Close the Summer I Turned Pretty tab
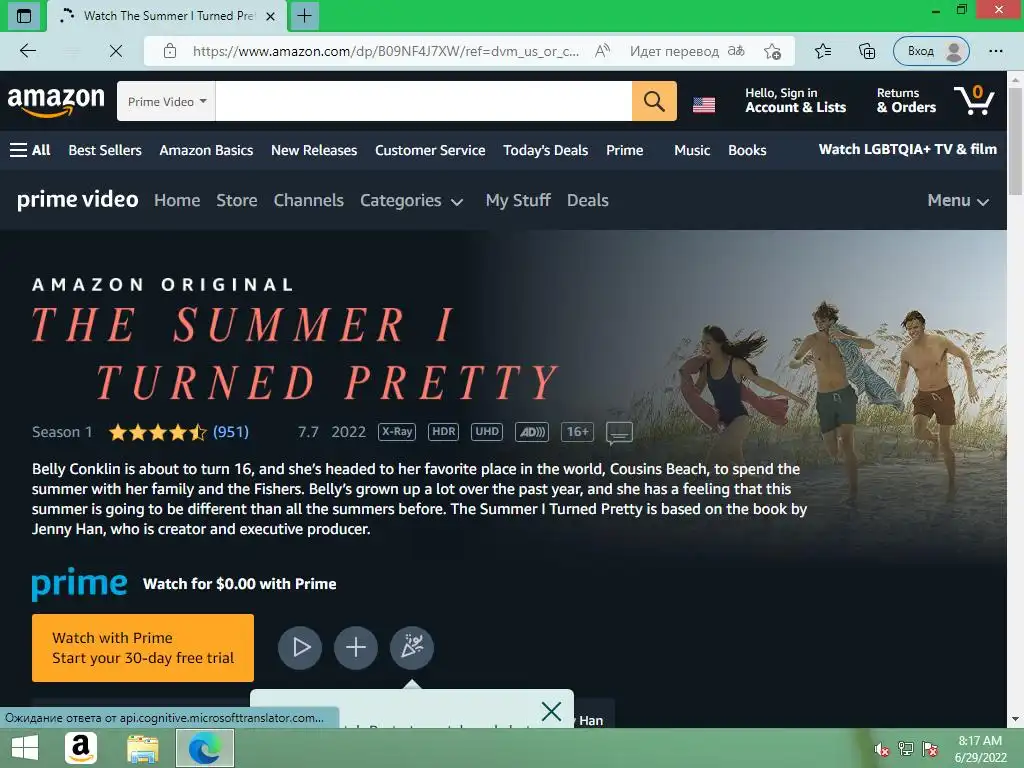 pyautogui.click(x=270, y=16)
